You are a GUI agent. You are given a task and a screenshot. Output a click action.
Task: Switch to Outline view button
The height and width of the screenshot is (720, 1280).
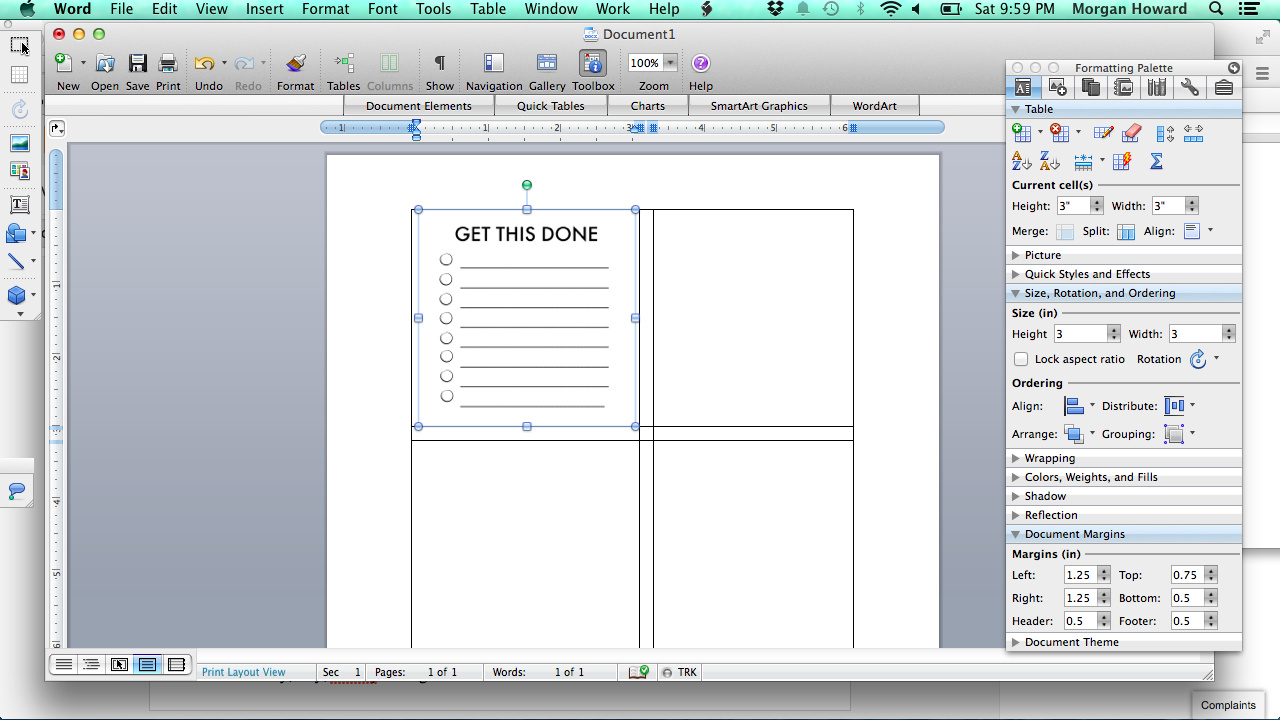[91, 664]
